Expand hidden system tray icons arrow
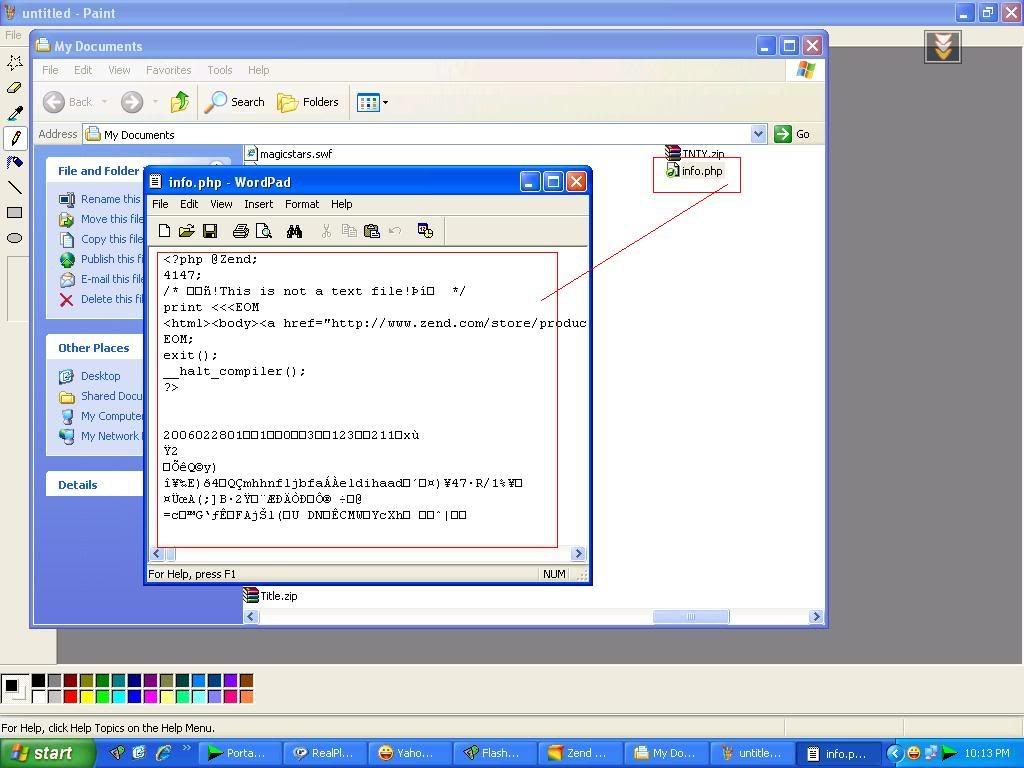This screenshot has height=768, width=1024. click(x=894, y=754)
